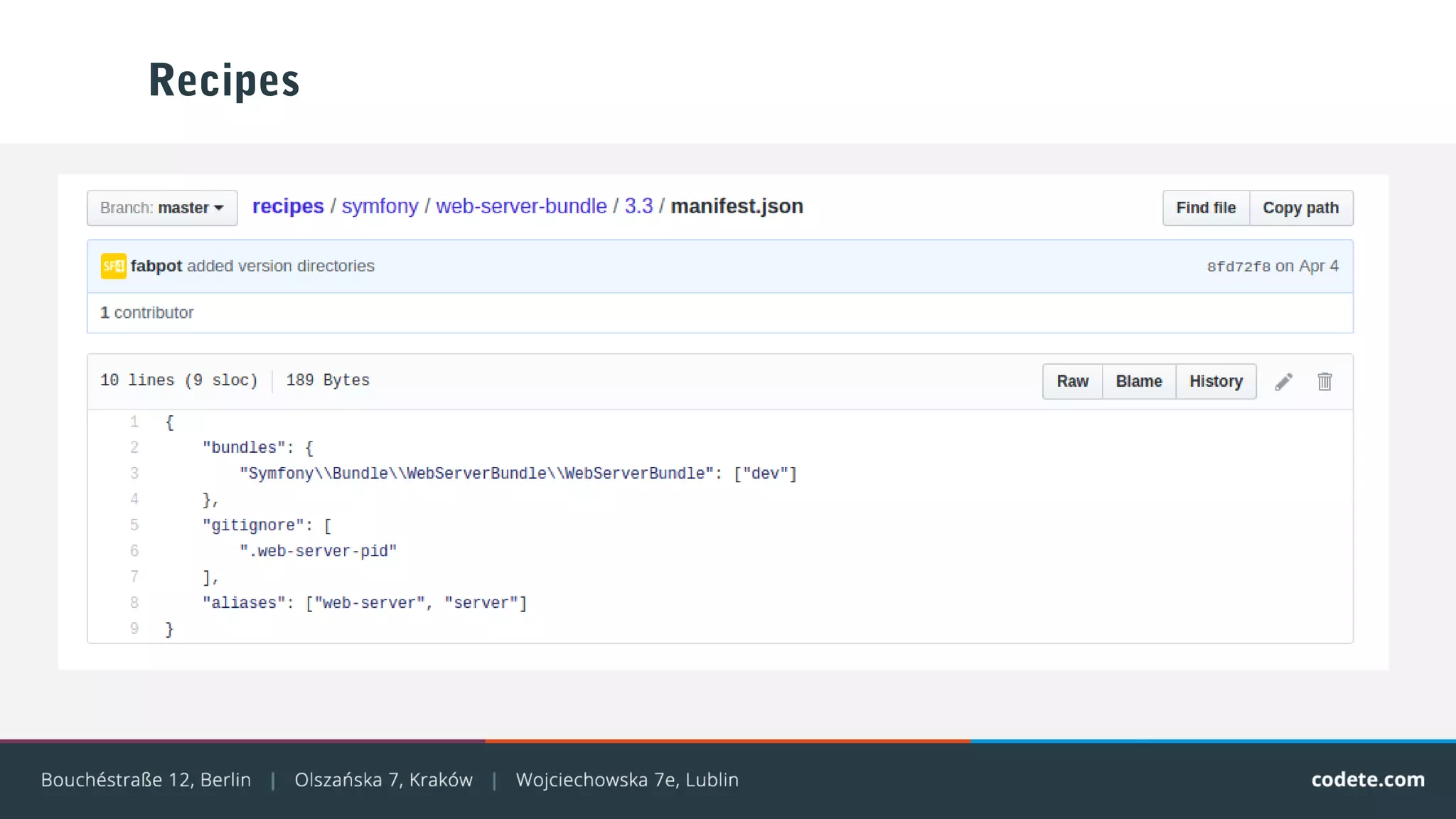Show the file History
This screenshot has height=819, width=1456.
[1216, 382]
